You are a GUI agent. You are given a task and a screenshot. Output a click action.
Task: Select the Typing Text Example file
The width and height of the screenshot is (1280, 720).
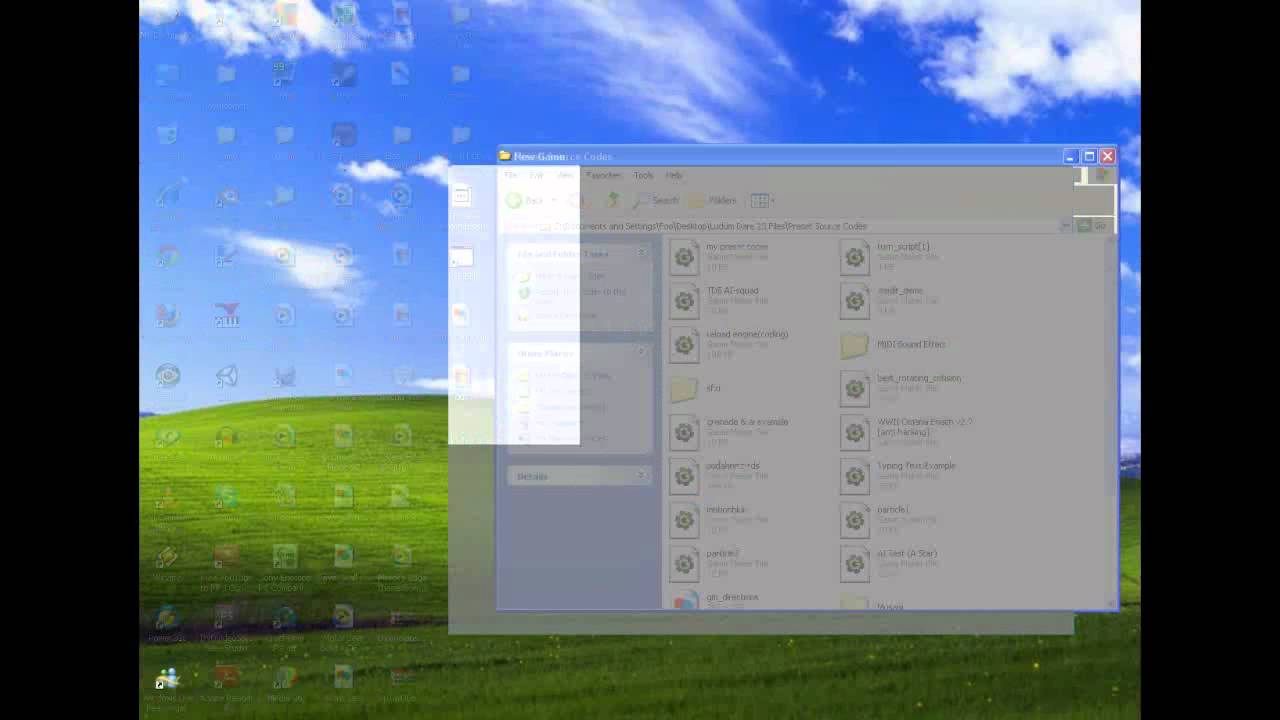(898, 476)
